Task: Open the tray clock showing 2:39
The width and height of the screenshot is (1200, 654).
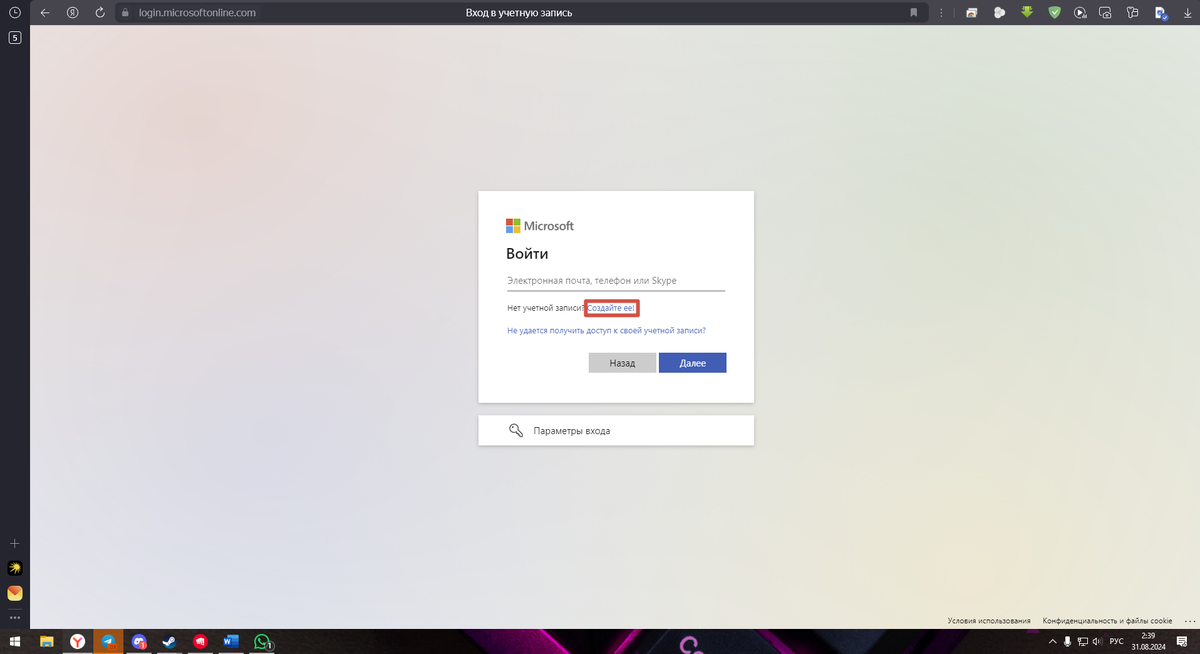Action: click(1148, 641)
